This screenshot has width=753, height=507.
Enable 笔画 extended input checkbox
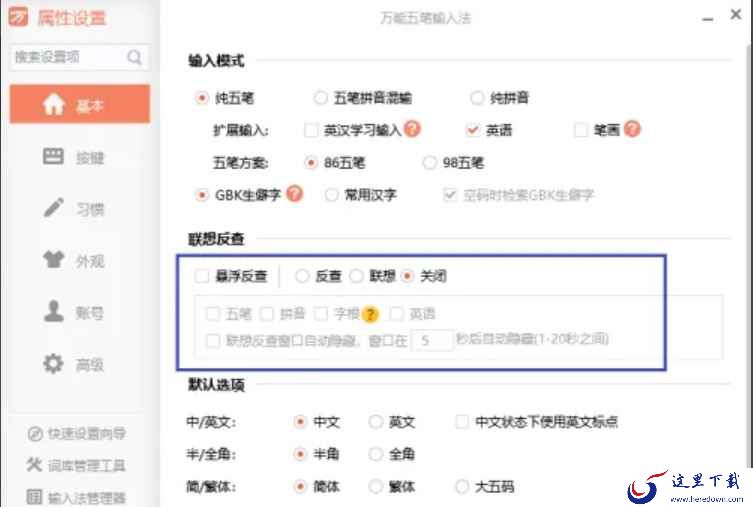tap(581, 130)
